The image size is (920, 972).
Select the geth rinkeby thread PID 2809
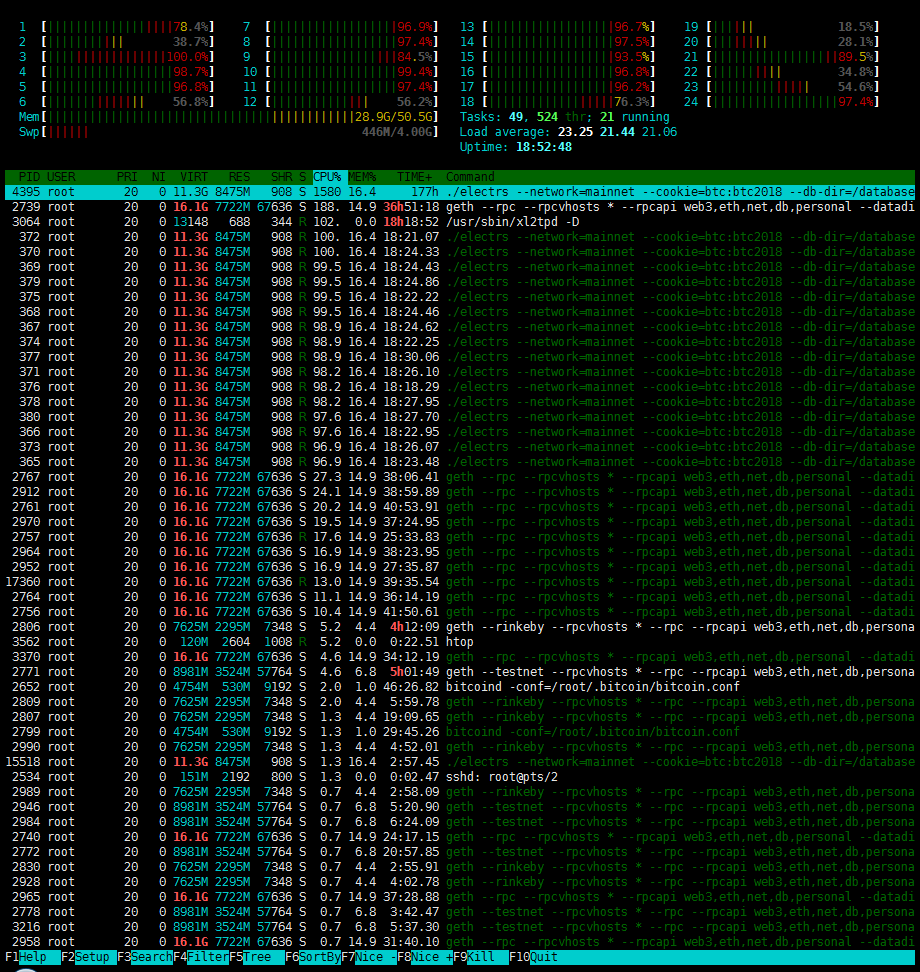[459, 702]
